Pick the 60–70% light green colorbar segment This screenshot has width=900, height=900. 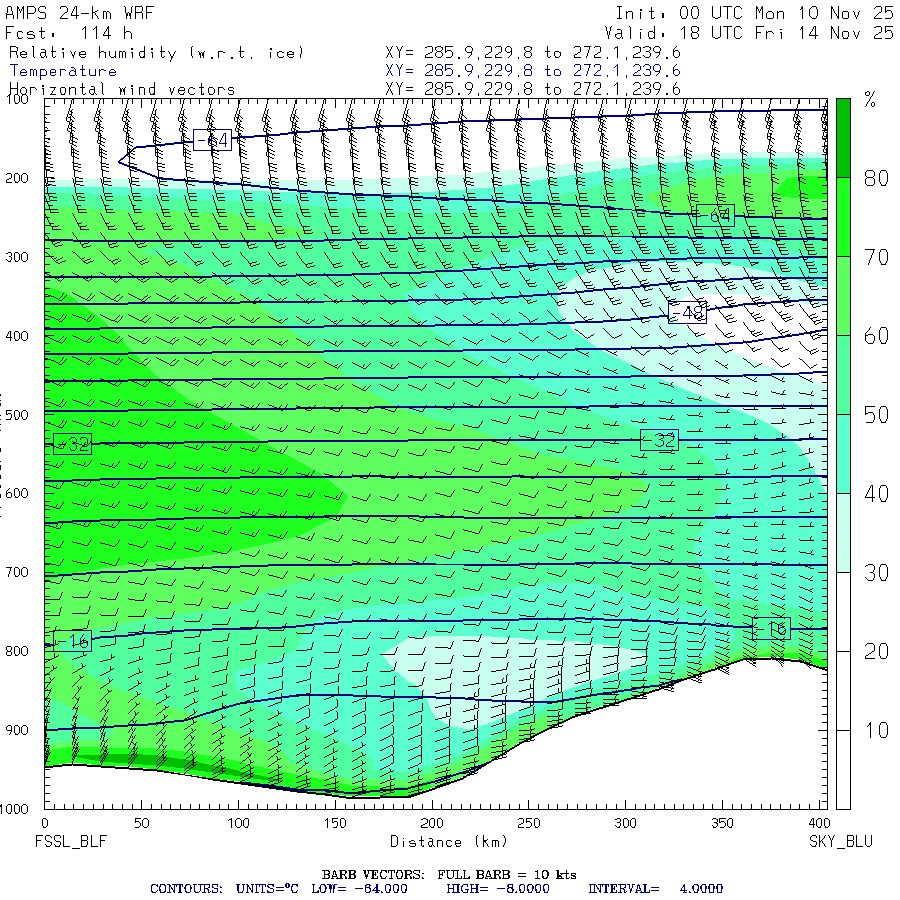click(843, 296)
